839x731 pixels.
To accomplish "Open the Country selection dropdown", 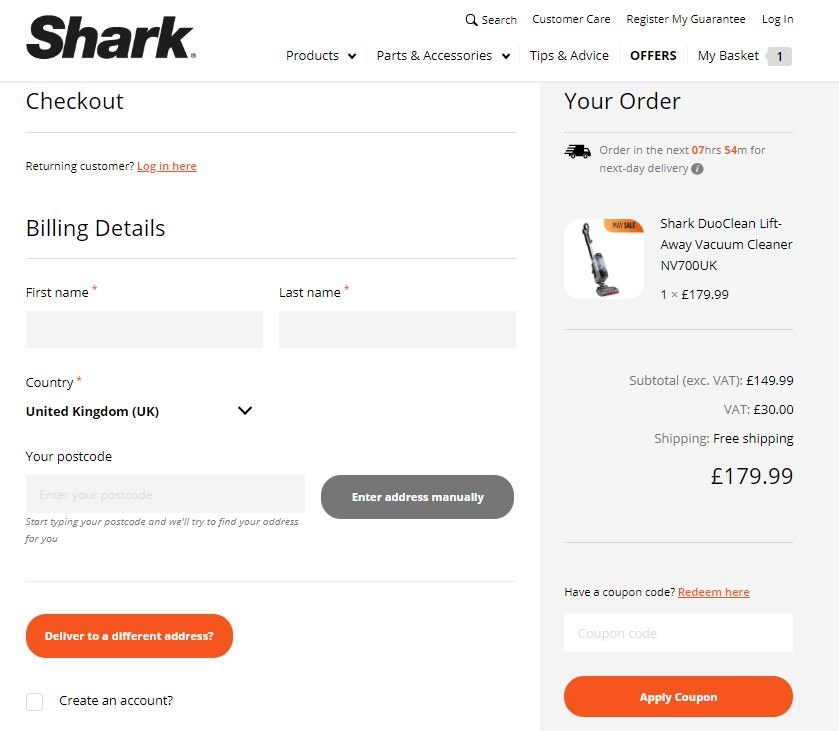I will (139, 411).
